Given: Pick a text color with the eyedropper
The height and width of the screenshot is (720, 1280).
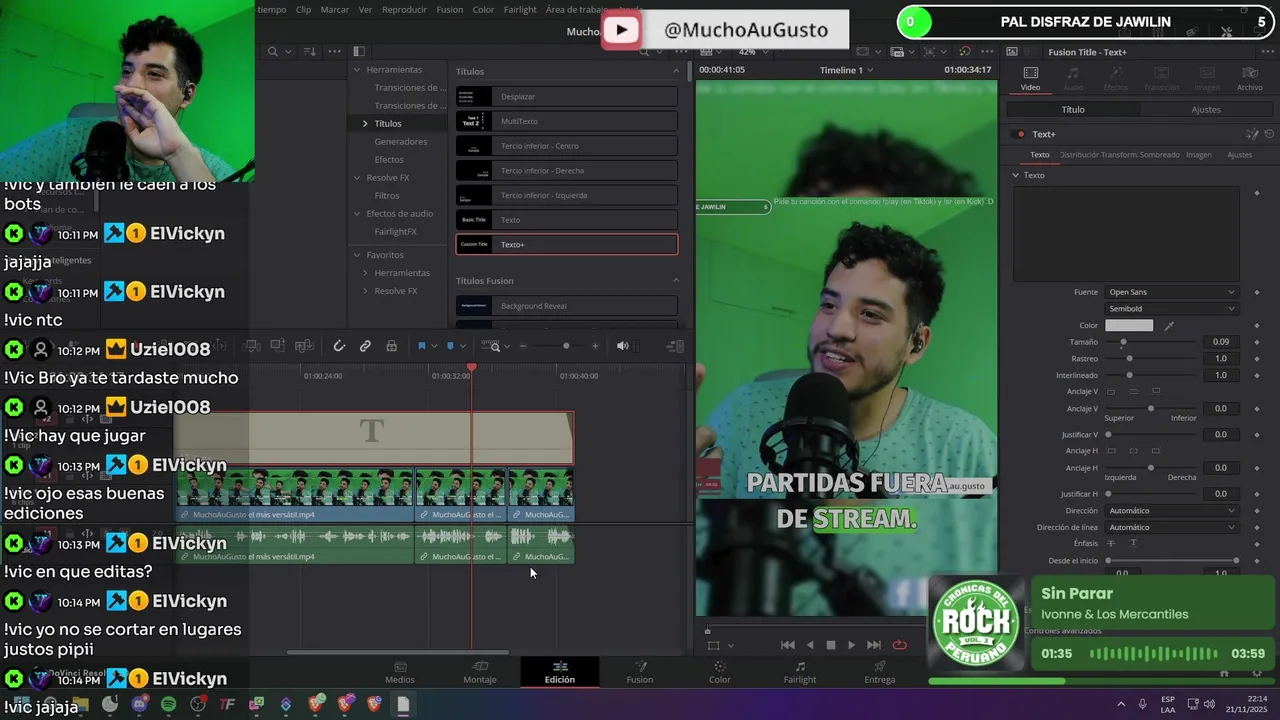Looking at the screenshot, I should point(1169,326).
